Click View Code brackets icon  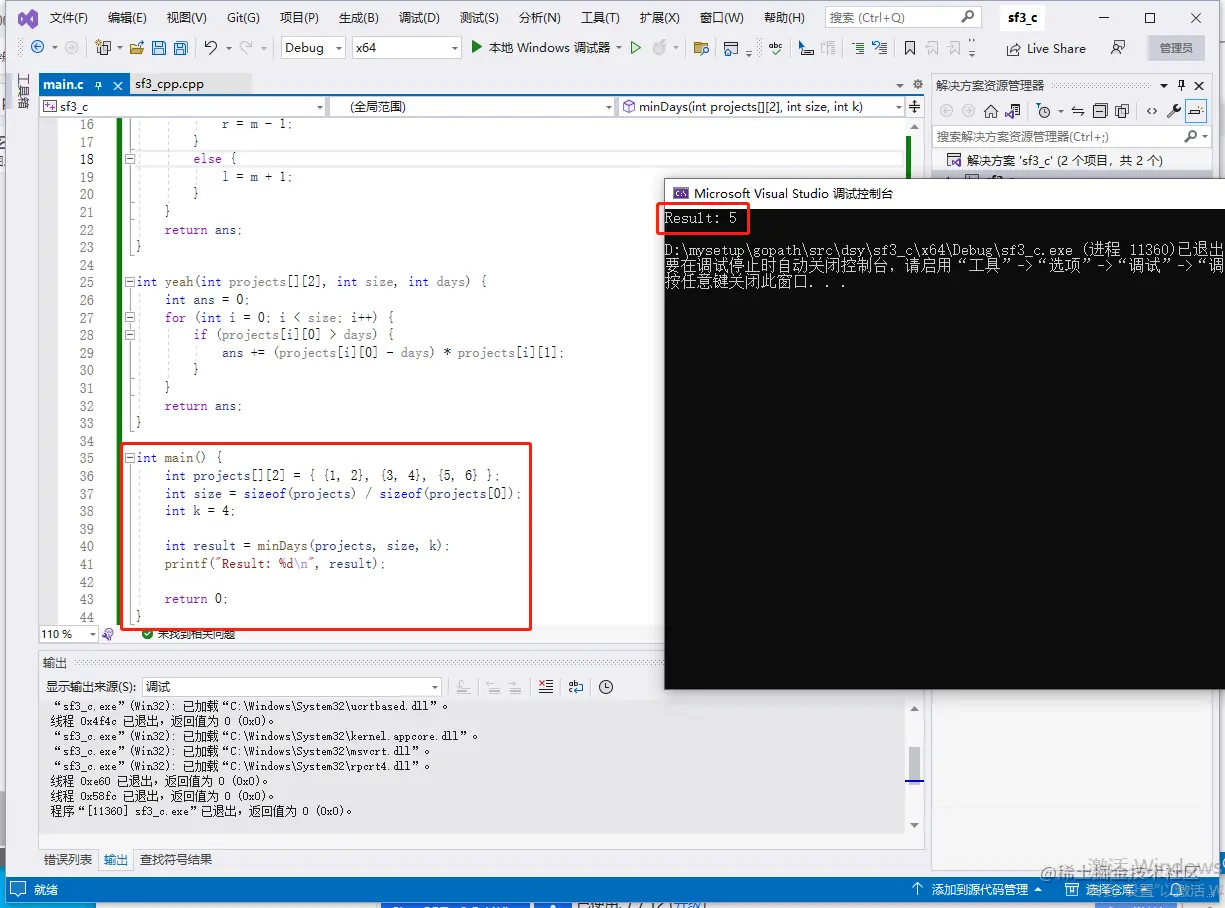click(1152, 111)
